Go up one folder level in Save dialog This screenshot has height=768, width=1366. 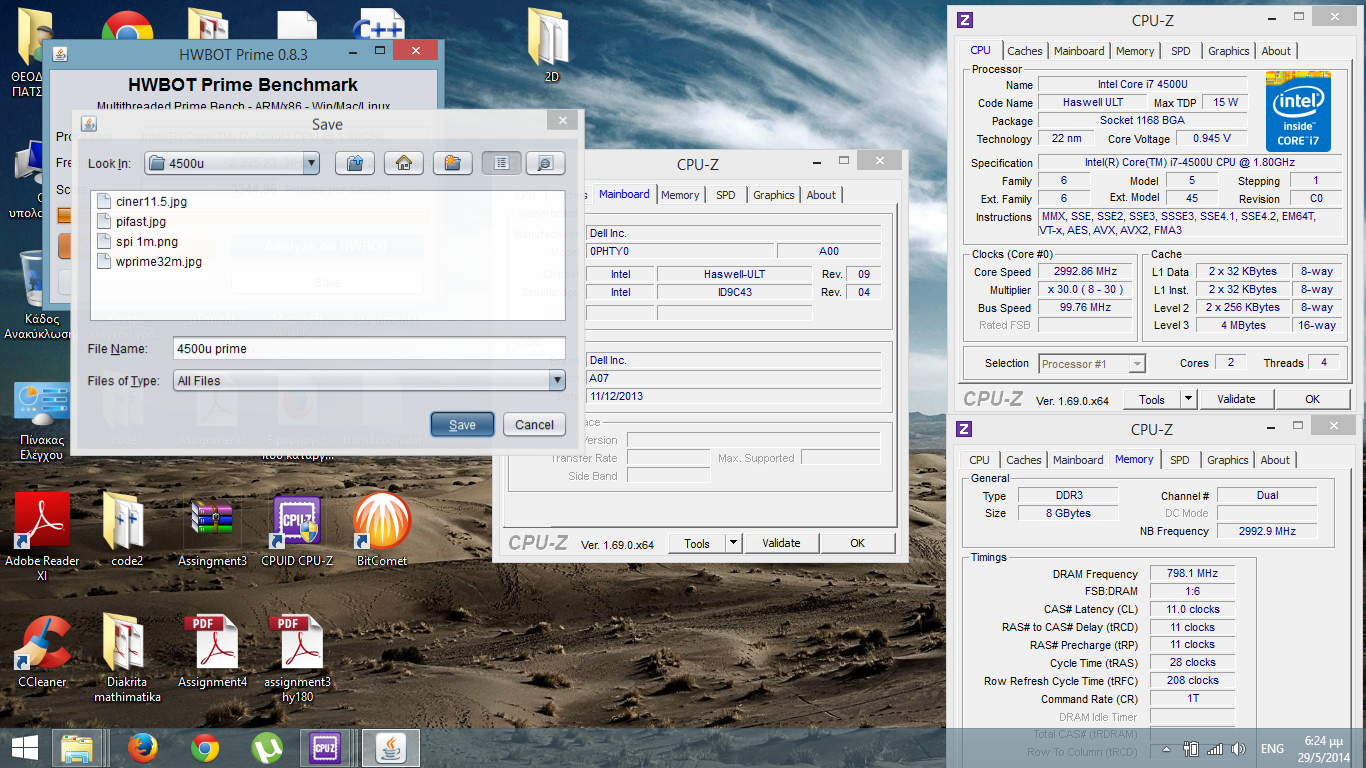[x=354, y=163]
